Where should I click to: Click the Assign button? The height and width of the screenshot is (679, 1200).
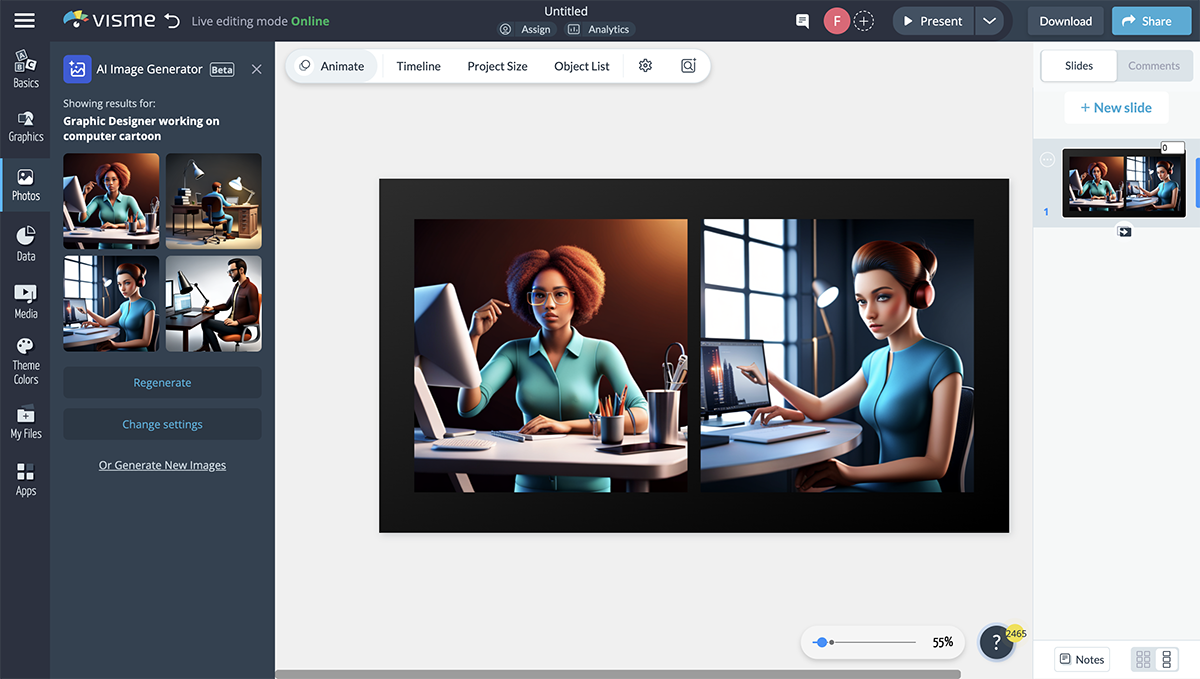coord(526,29)
